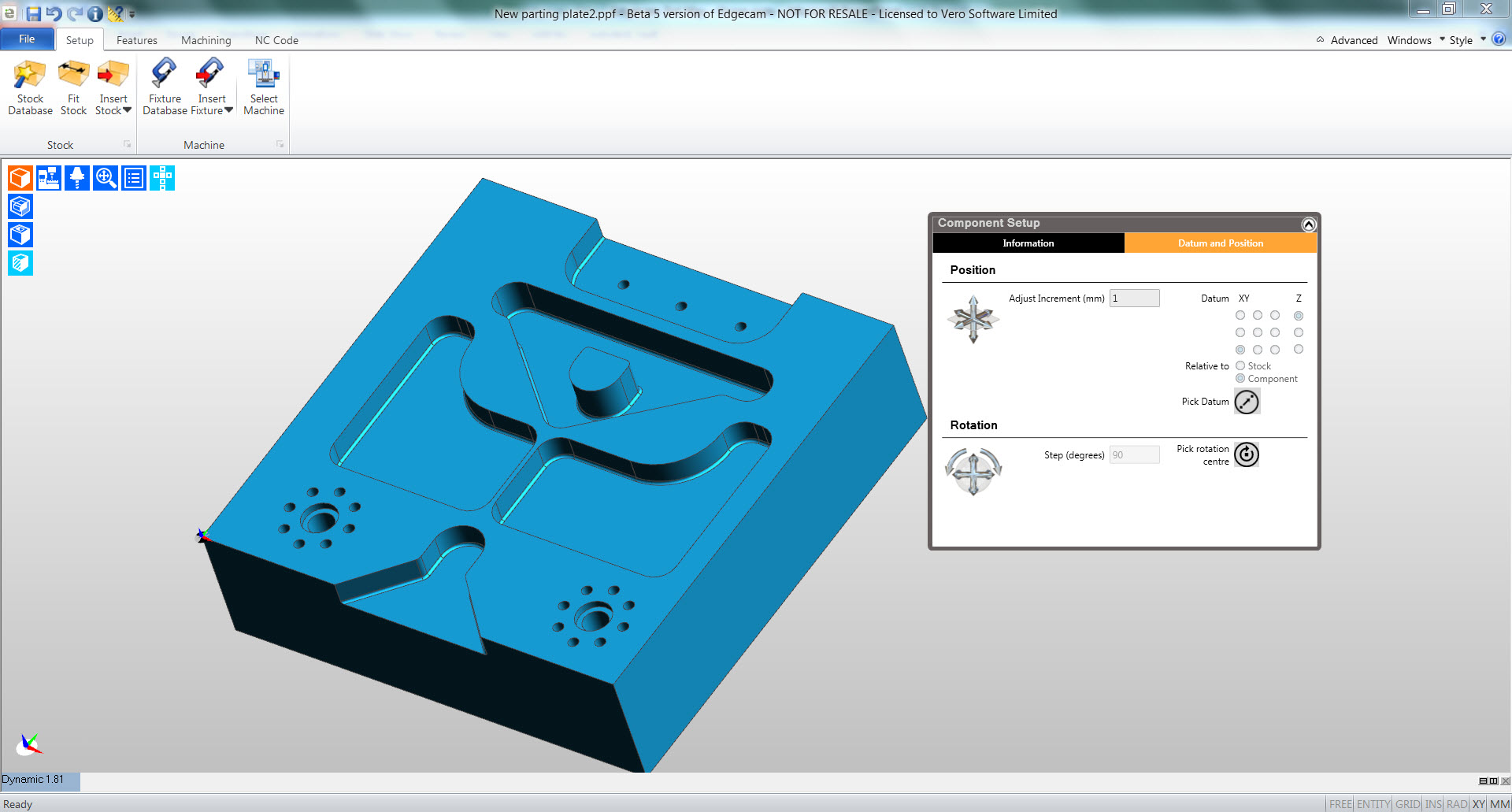Screen dimensions: 1512x812
Task: Click the Adjust Increment input field
Action: tap(1134, 298)
